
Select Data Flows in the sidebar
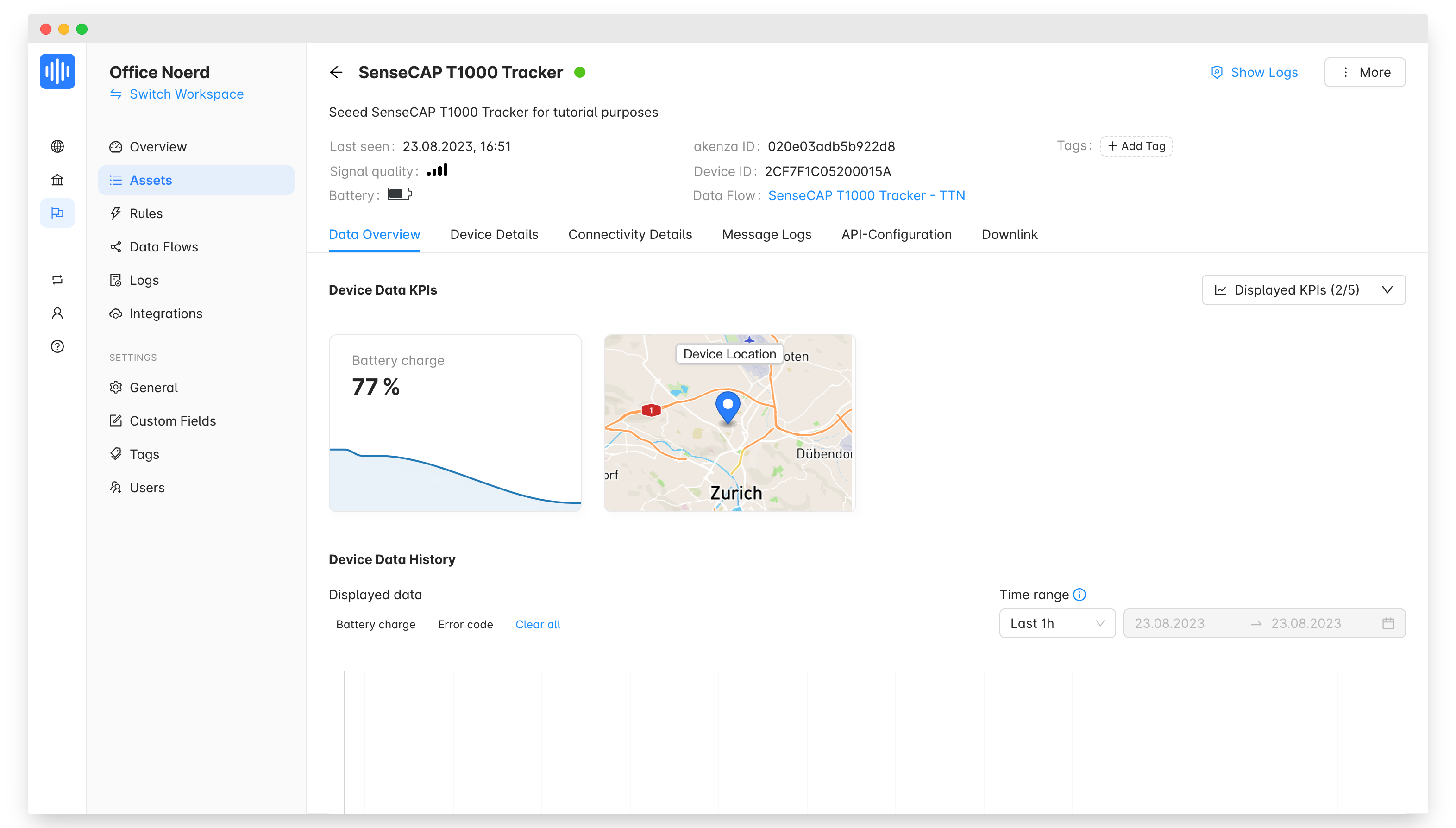tap(164, 247)
